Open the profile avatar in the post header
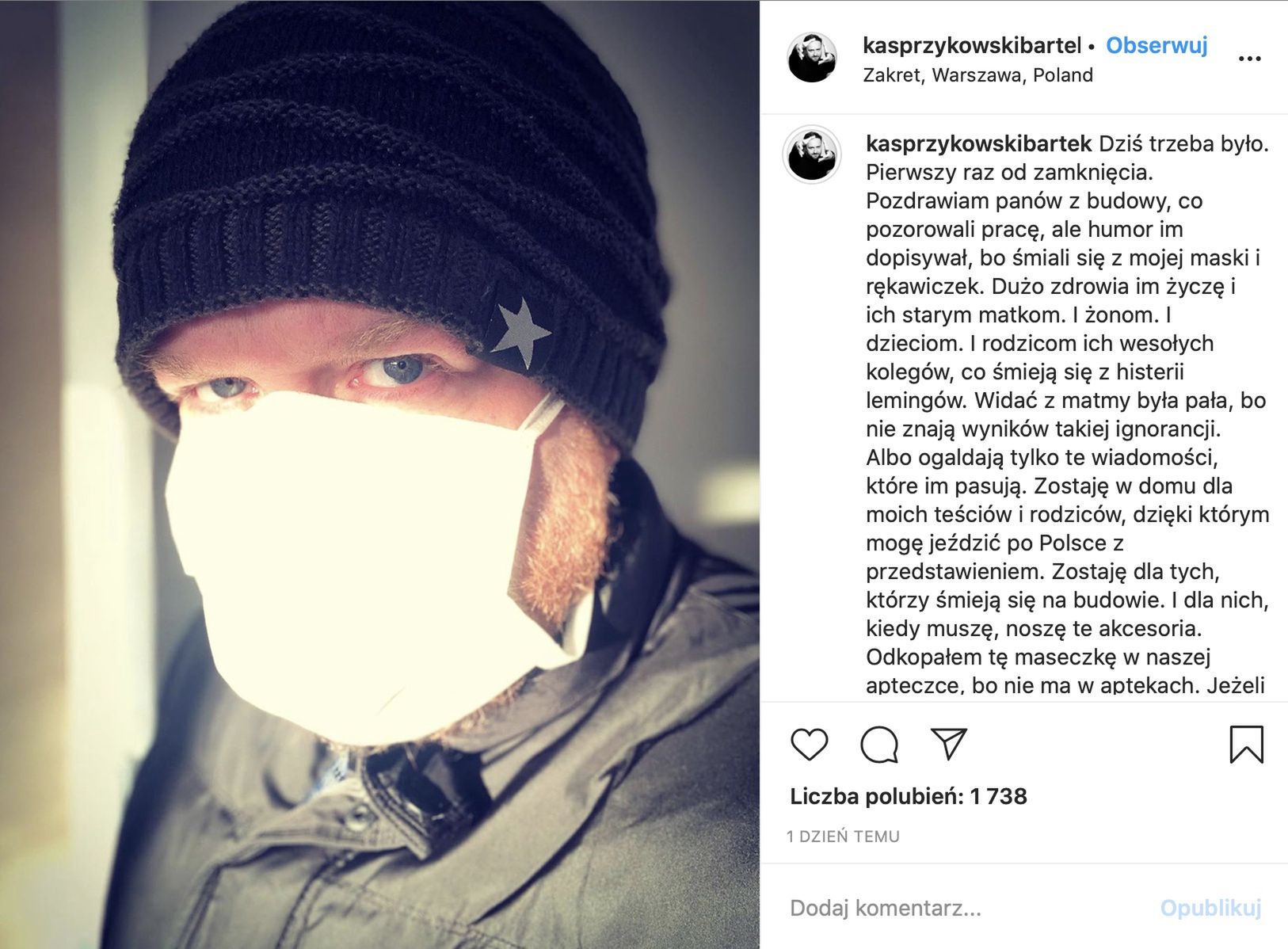 pyautogui.click(x=812, y=57)
